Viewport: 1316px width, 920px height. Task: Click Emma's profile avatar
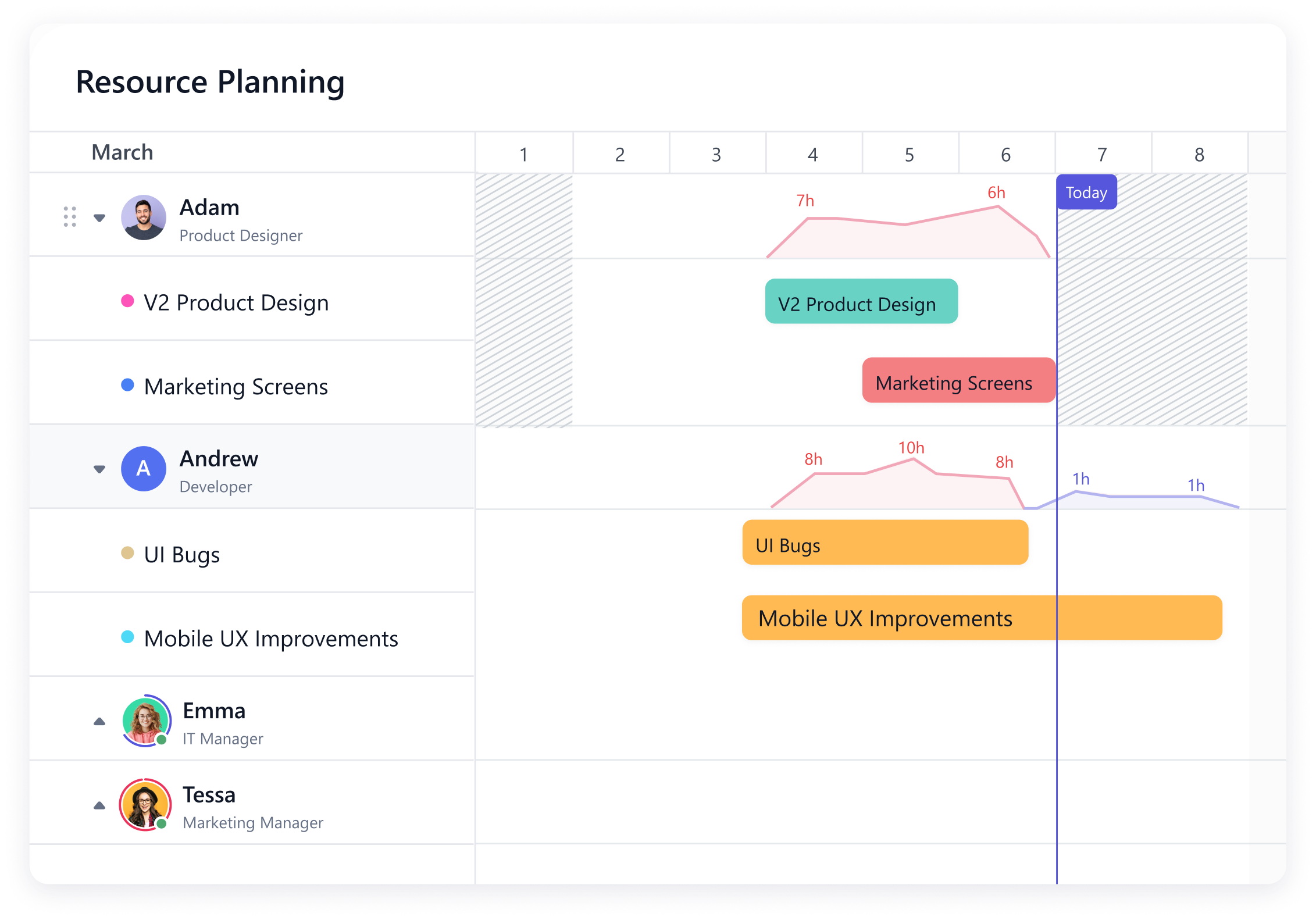(x=145, y=721)
